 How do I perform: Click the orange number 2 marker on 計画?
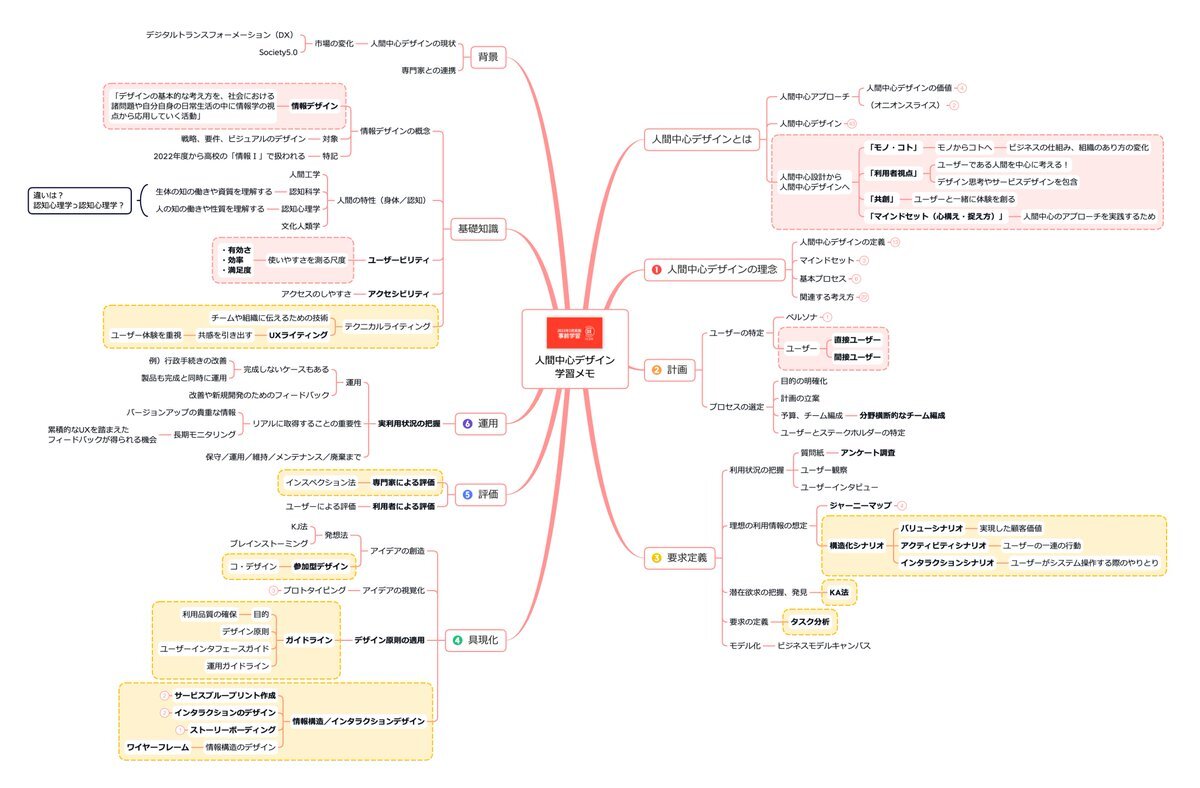pyautogui.click(x=657, y=370)
